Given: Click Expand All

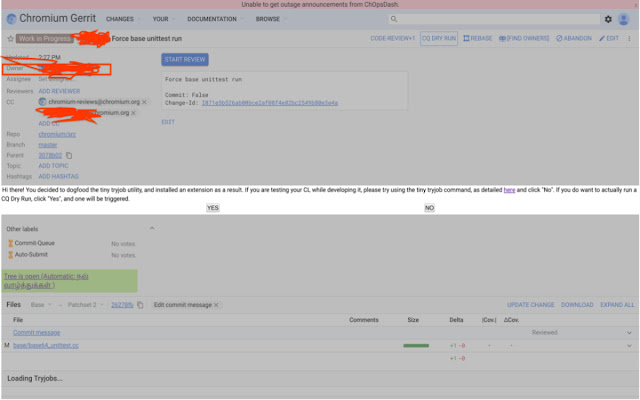Looking at the screenshot, I should [x=617, y=305].
